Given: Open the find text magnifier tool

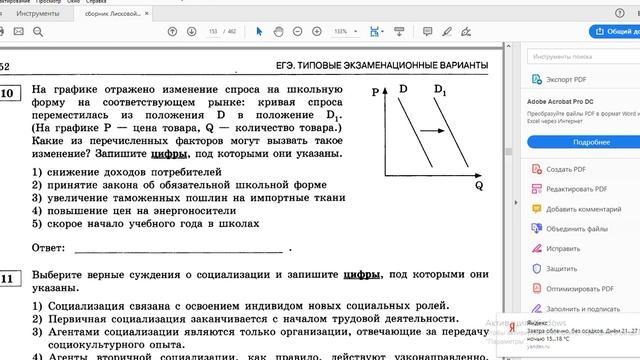Looking at the screenshot, I should (38, 32).
